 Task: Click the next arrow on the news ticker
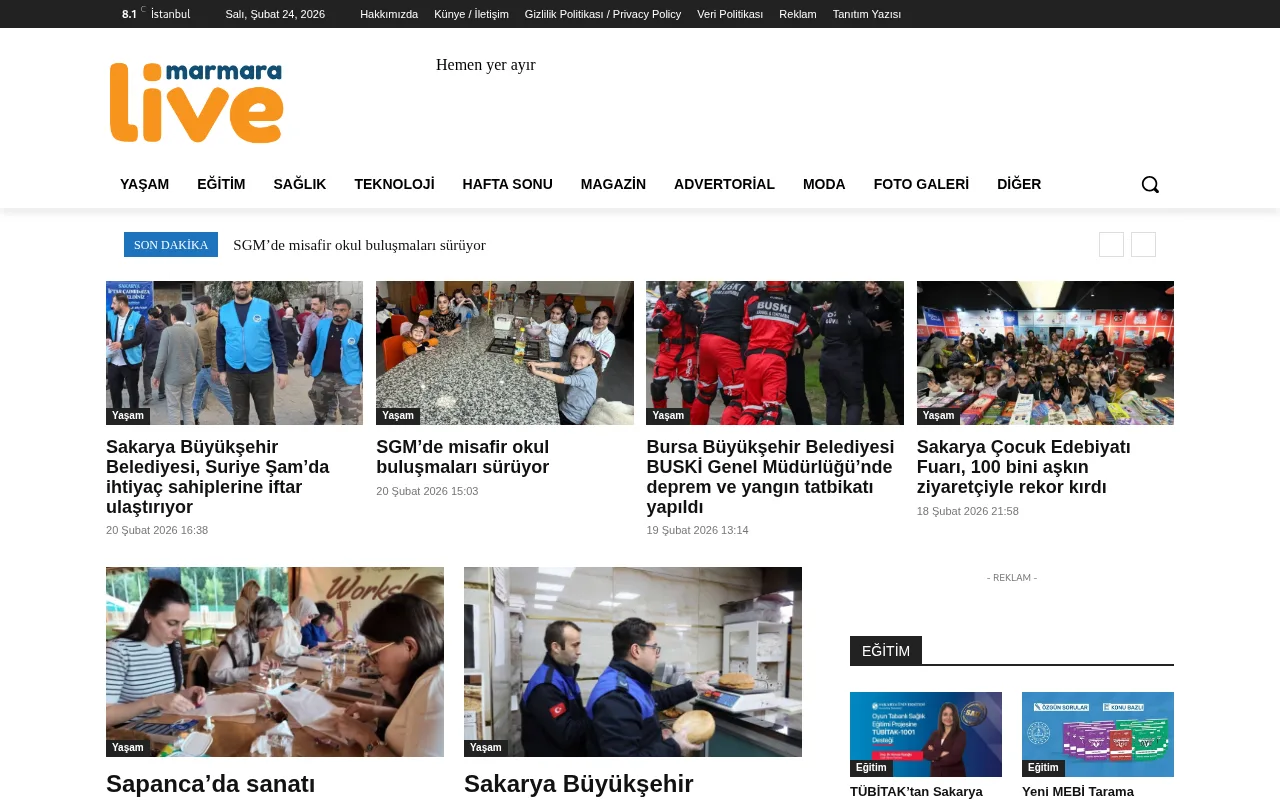coord(1143,244)
